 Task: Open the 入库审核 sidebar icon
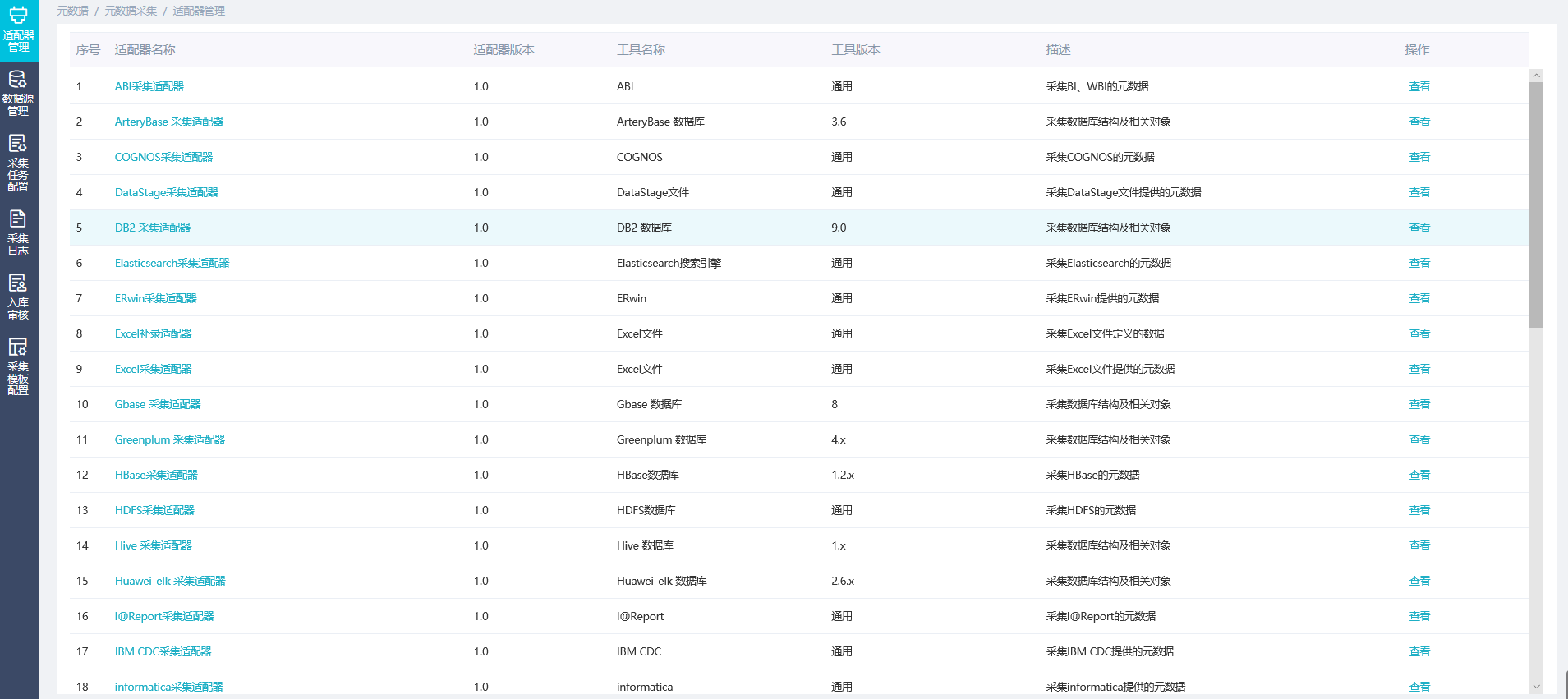(18, 297)
